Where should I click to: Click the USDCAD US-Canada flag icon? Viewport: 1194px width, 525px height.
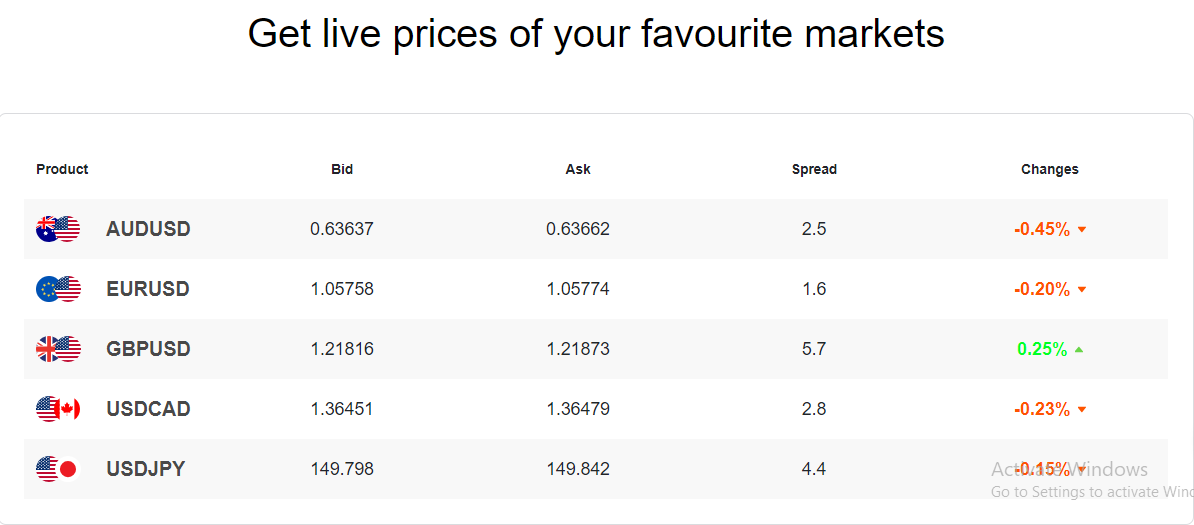click(58, 409)
